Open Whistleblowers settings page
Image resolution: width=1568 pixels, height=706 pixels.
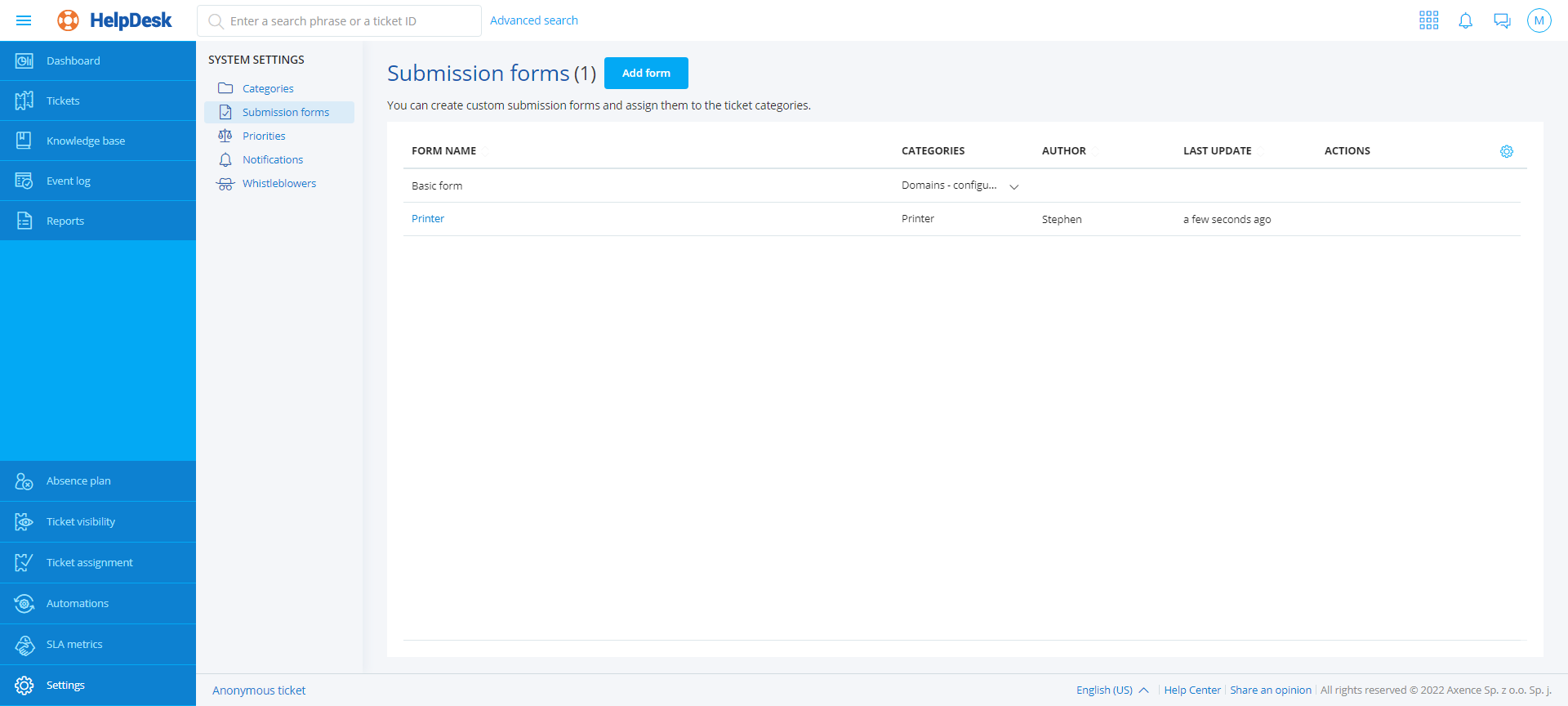(278, 183)
